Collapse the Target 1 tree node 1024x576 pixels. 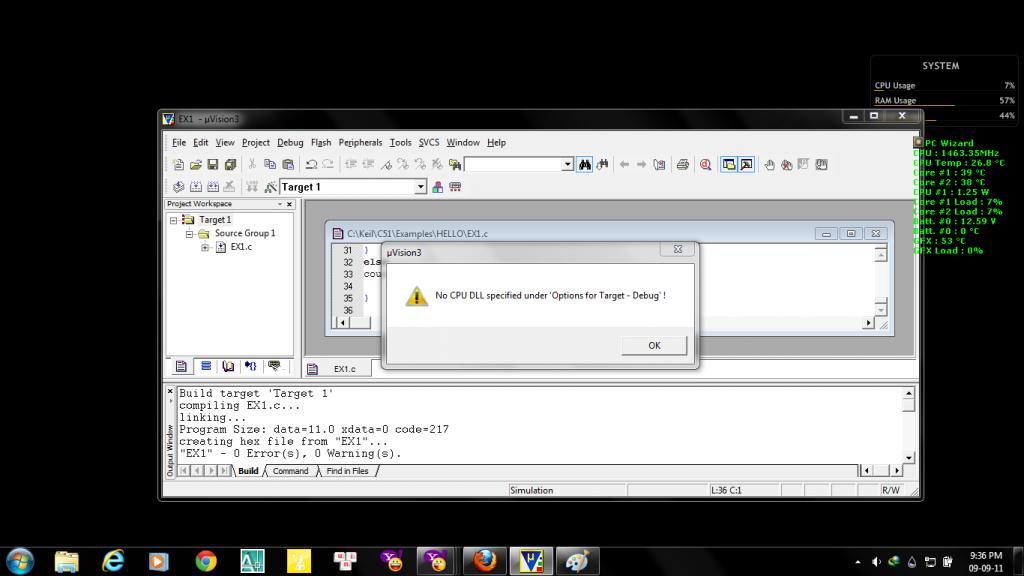174,220
